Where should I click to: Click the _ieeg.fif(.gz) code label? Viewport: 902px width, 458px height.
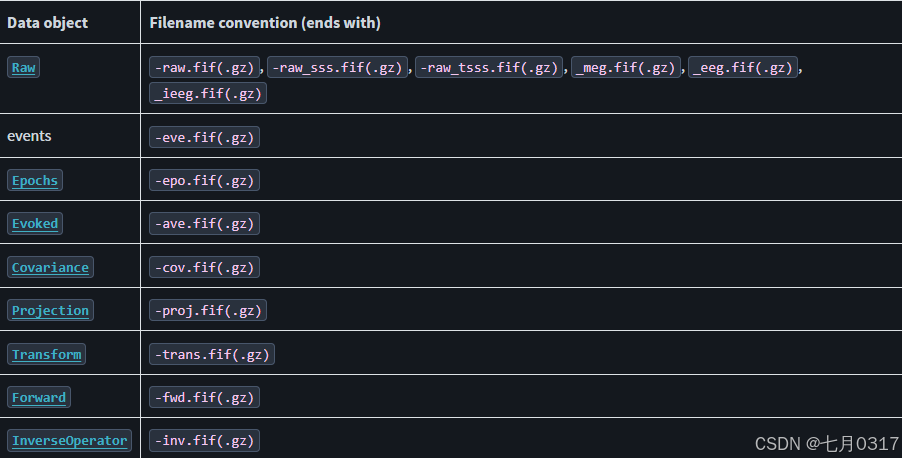tap(208, 93)
